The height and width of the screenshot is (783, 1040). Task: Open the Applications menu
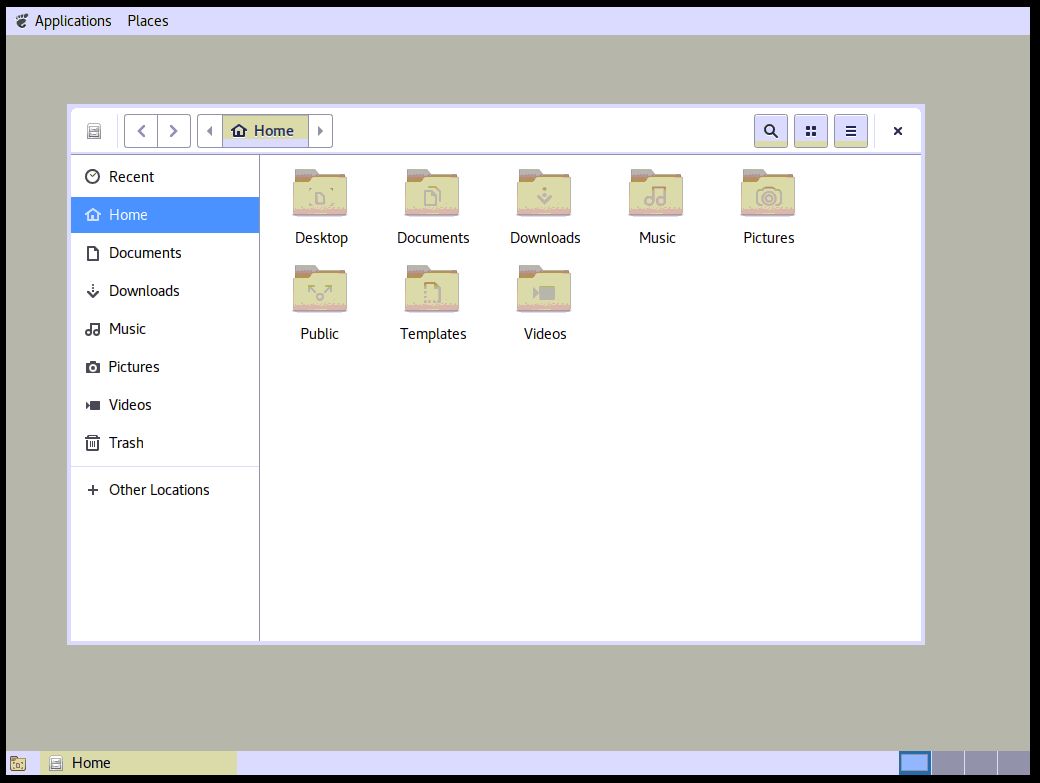64,21
